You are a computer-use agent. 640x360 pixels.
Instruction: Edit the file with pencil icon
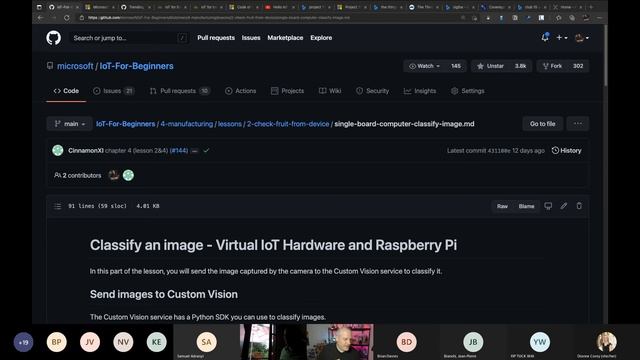(564, 206)
